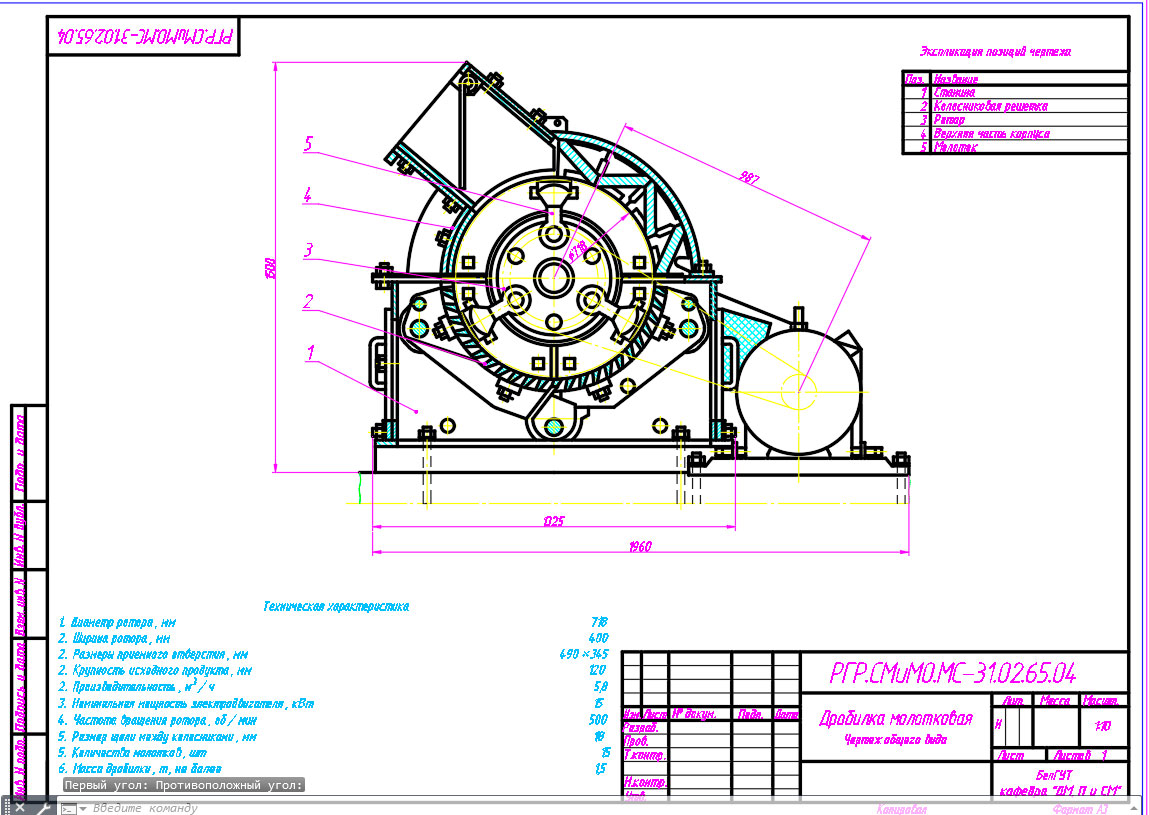
Task: Select the value 718
Action: (x=599, y=622)
